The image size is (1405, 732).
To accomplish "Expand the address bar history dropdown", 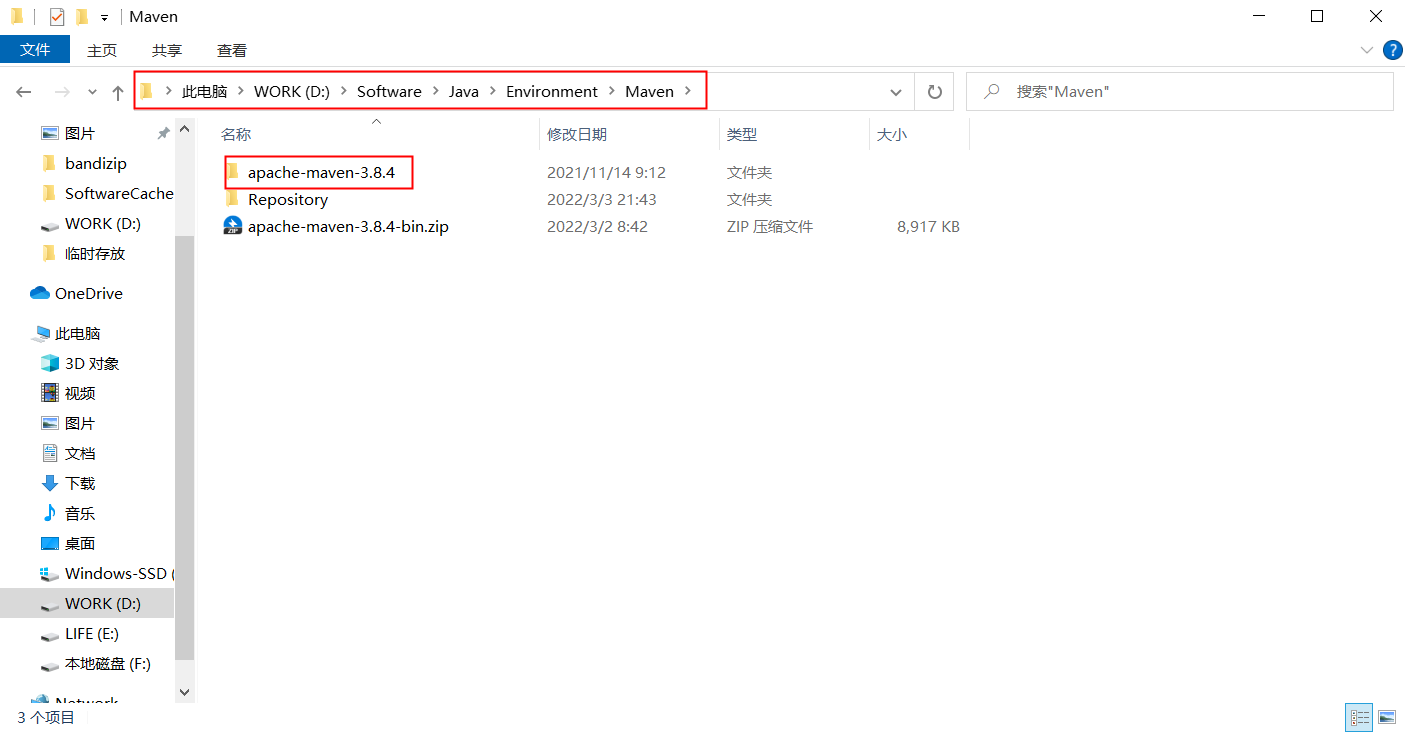I will pos(896,92).
